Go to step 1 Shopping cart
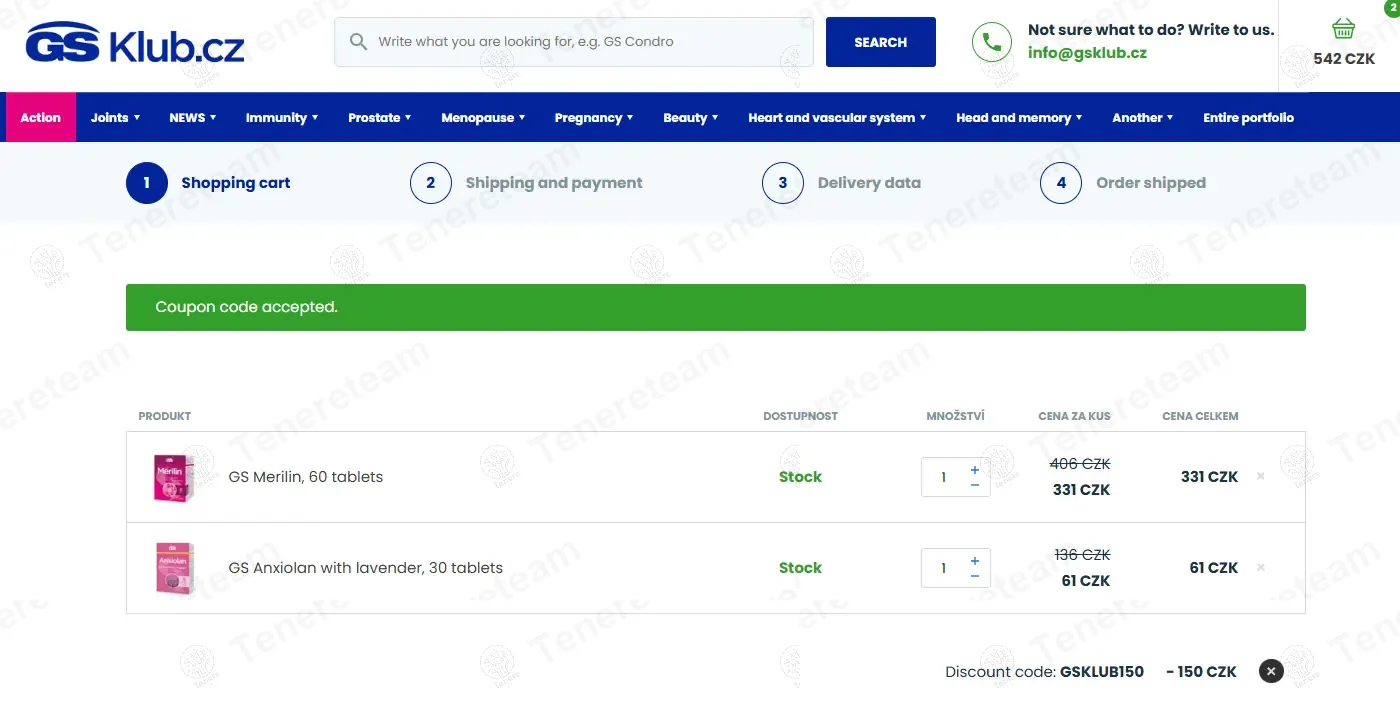Screen dimensions: 1400x725 tap(208, 183)
